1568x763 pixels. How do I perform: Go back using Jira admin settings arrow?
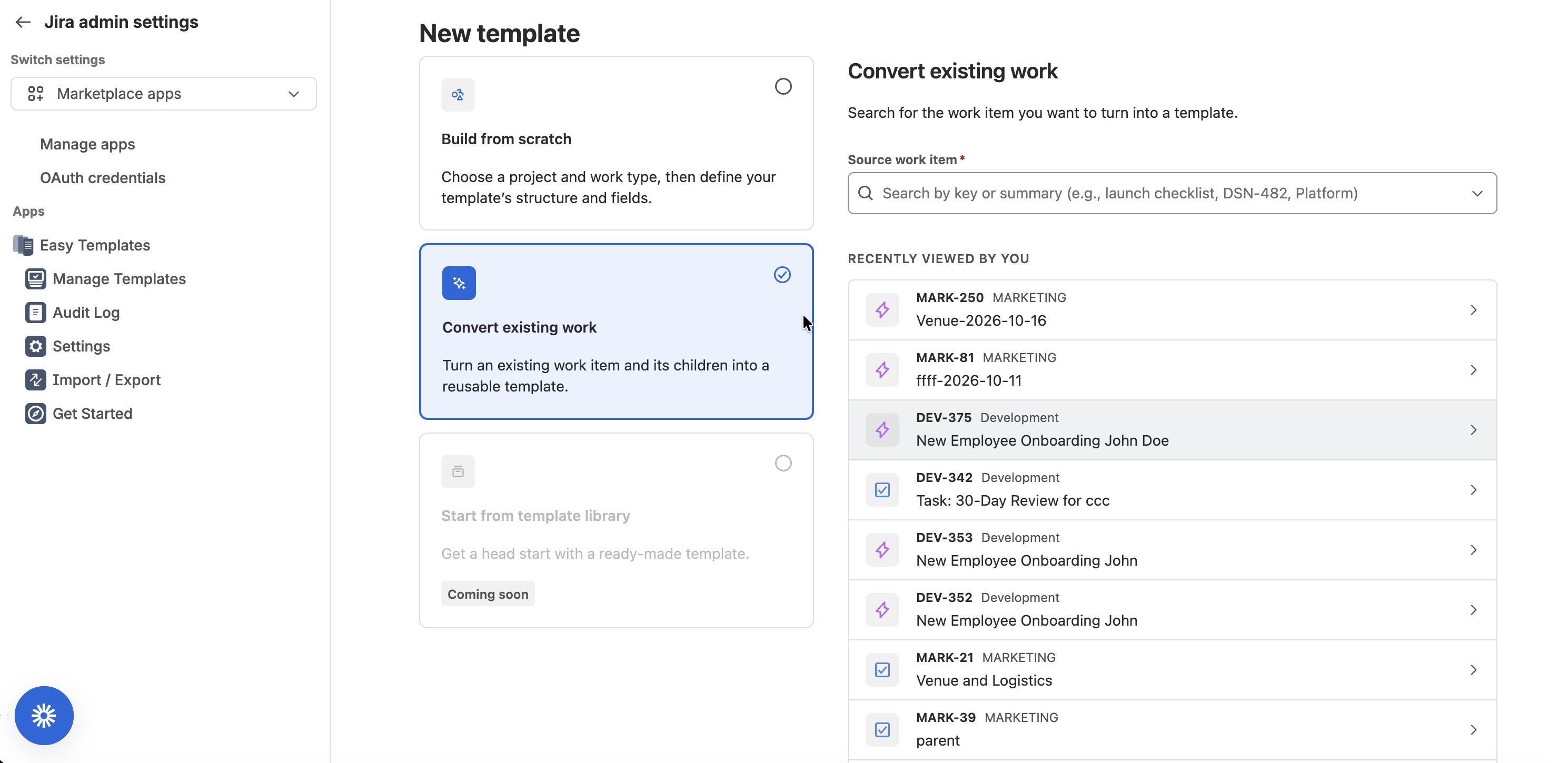23,22
